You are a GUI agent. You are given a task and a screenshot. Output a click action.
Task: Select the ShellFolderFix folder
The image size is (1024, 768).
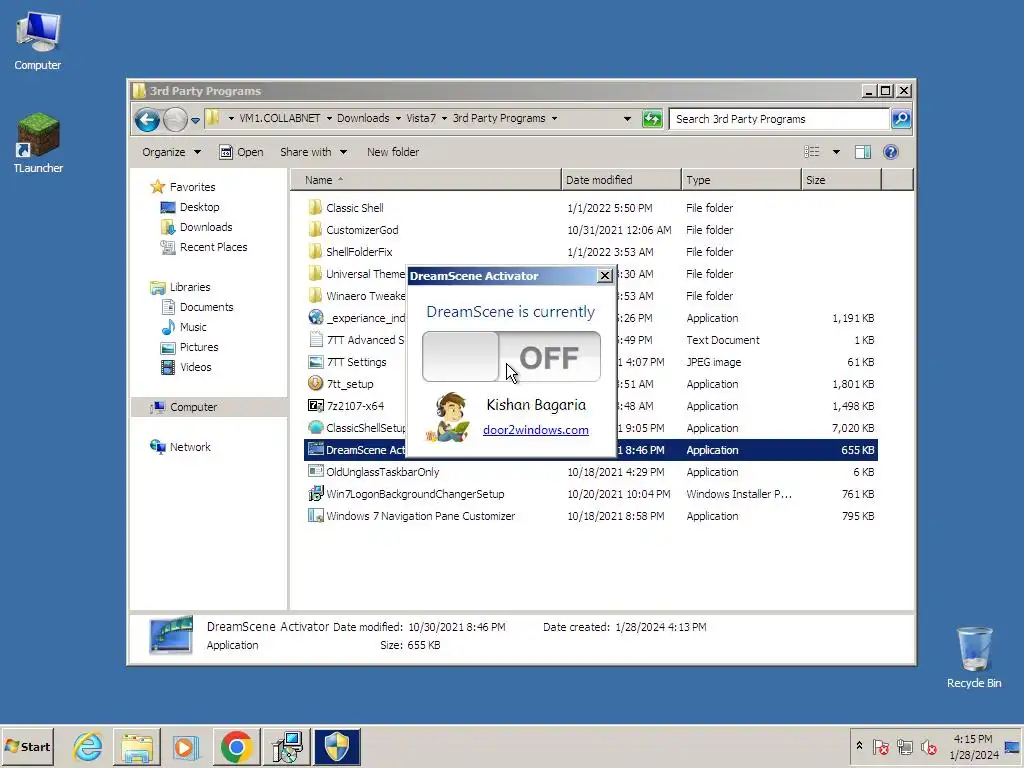pyautogui.click(x=359, y=252)
